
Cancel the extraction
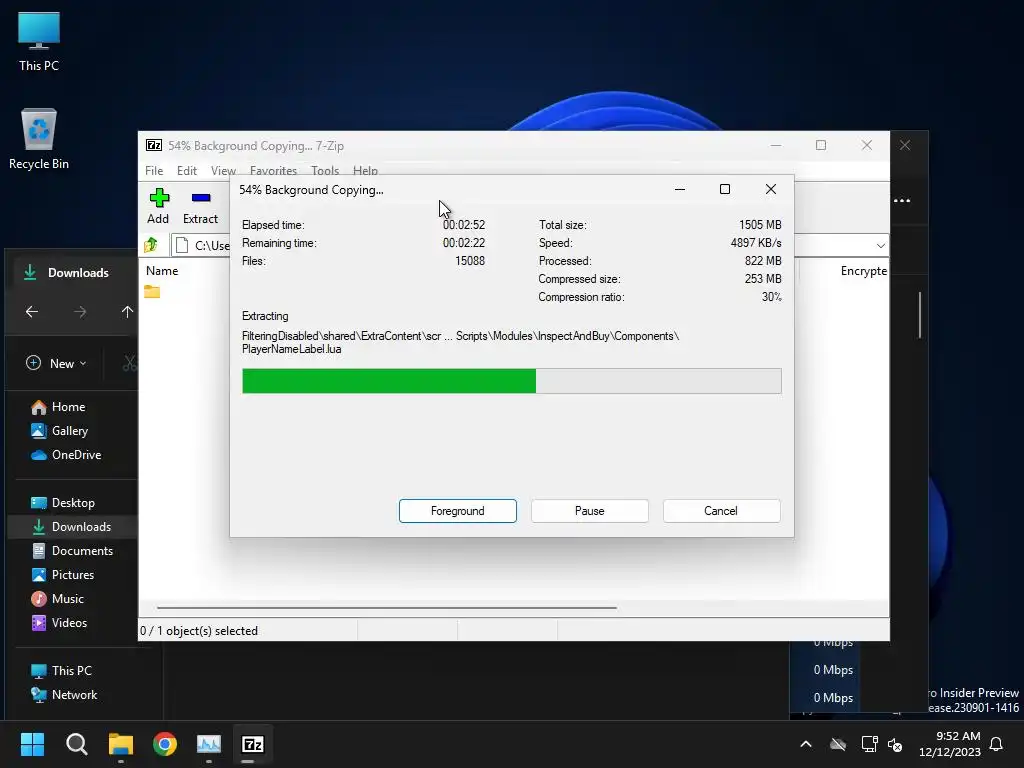[721, 511]
